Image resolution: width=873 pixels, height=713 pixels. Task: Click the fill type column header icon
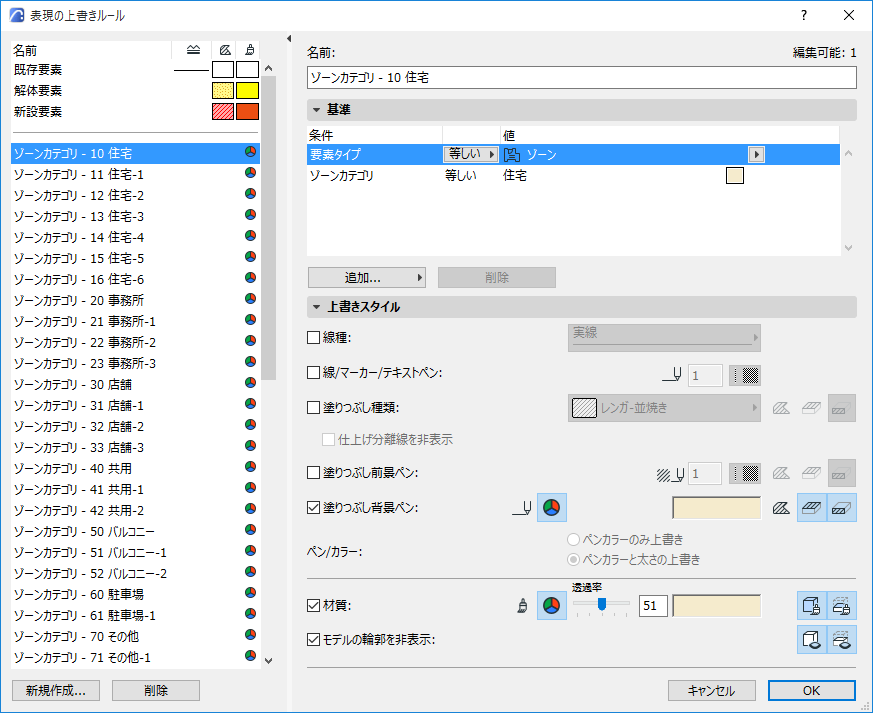225,50
